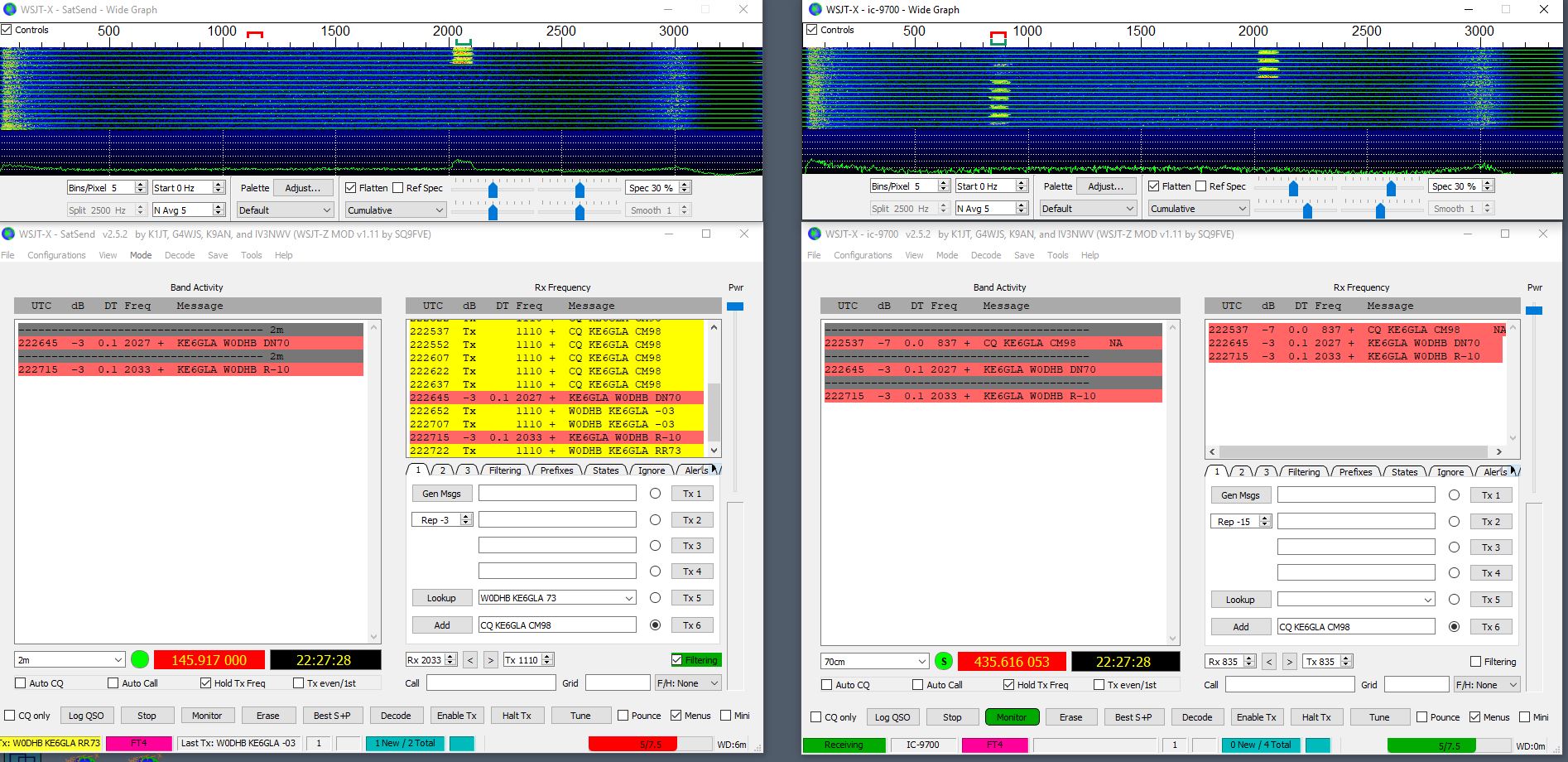Click green S split indicator beside 70cm band
The height and width of the screenshot is (762, 1568).
click(943, 661)
